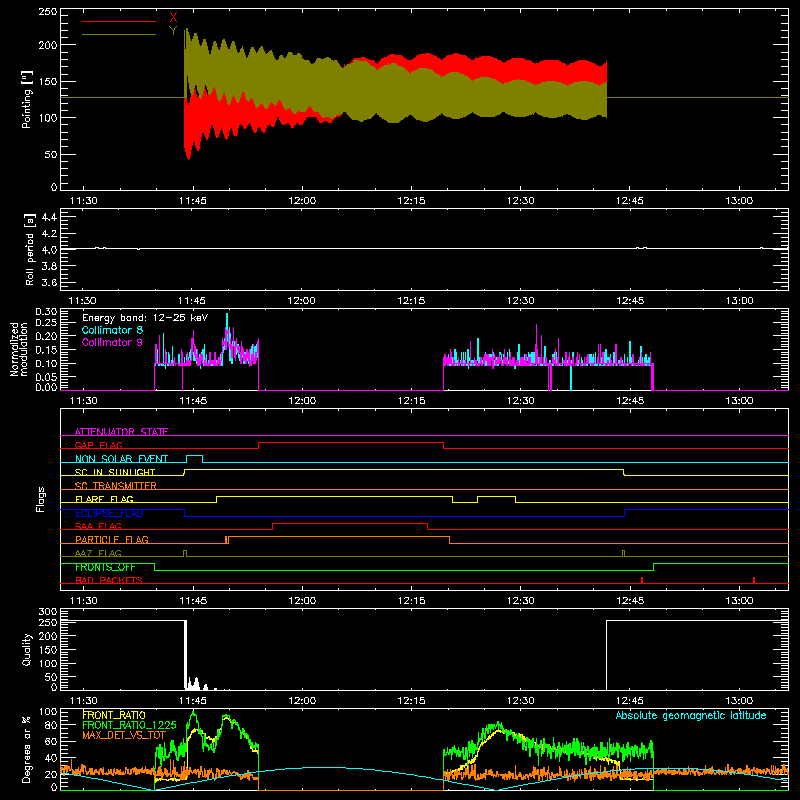Screen dimensions: 800x800
Task: Click the "Roll period [s]" axis title
Action: click(29, 249)
